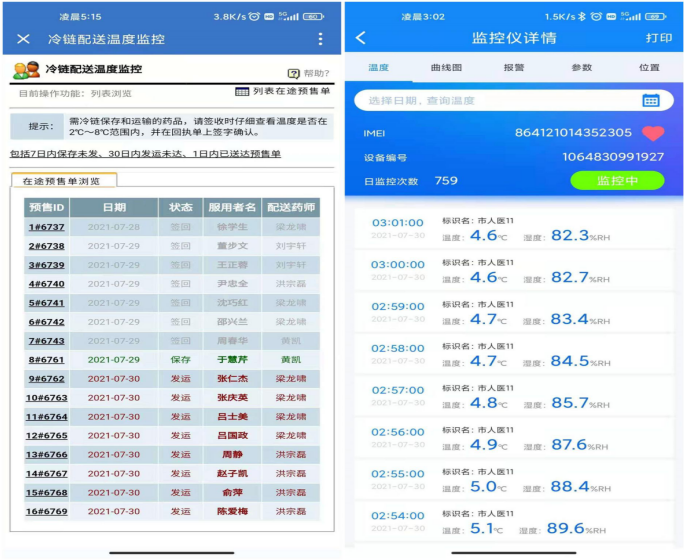The image size is (684, 560).
Task: Switch to the 曲线图 tab
Action: (x=446, y=68)
